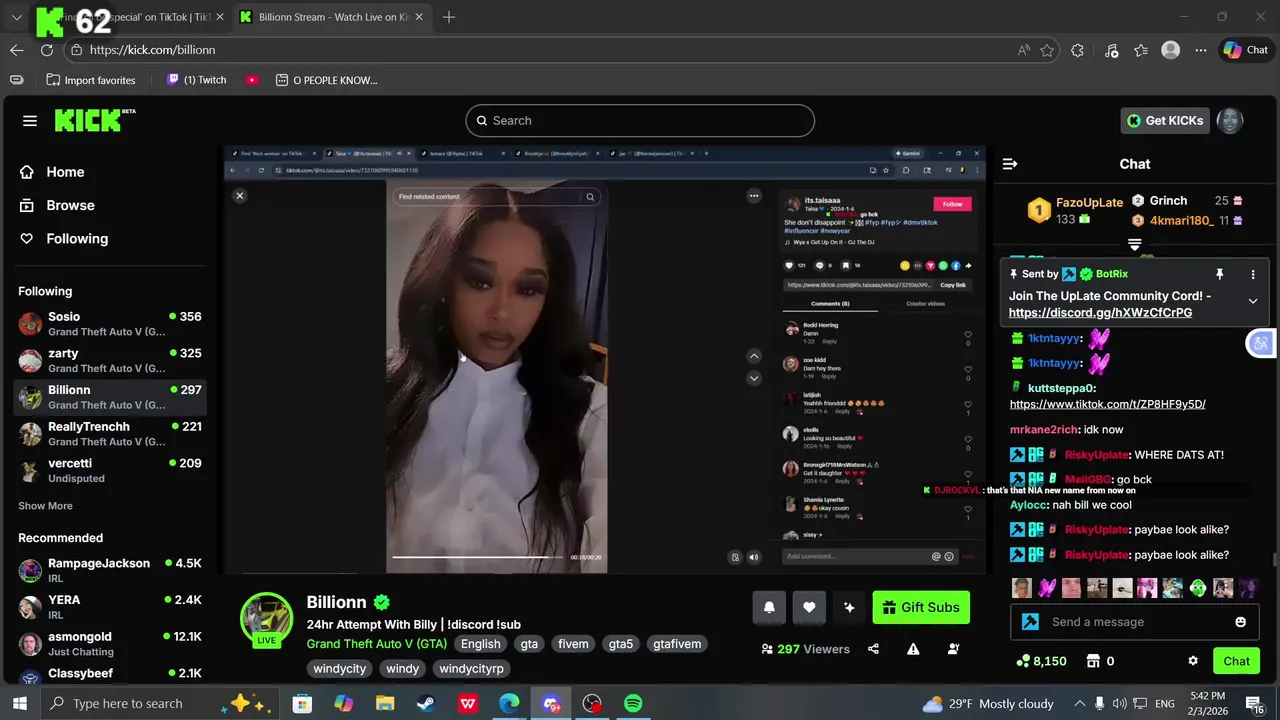
Task: Select the gta5 tag
Action: tap(621, 644)
